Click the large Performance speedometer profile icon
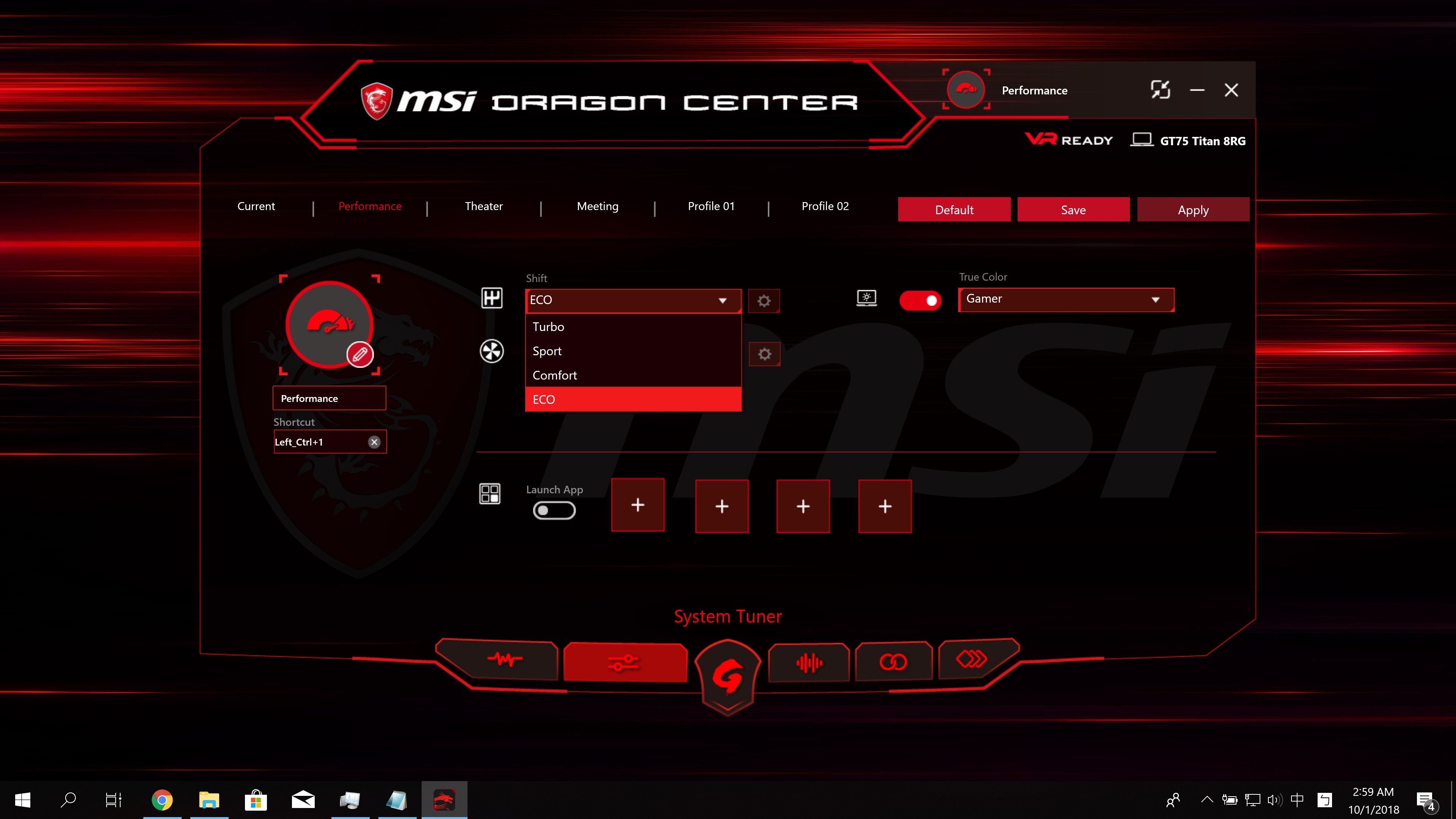The image size is (1456, 819). 329,325
